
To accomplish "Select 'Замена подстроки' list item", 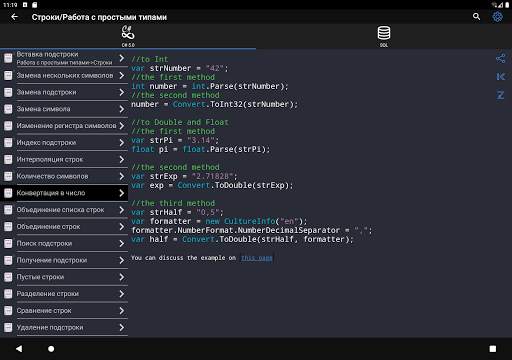I will (x=64, y=92).
